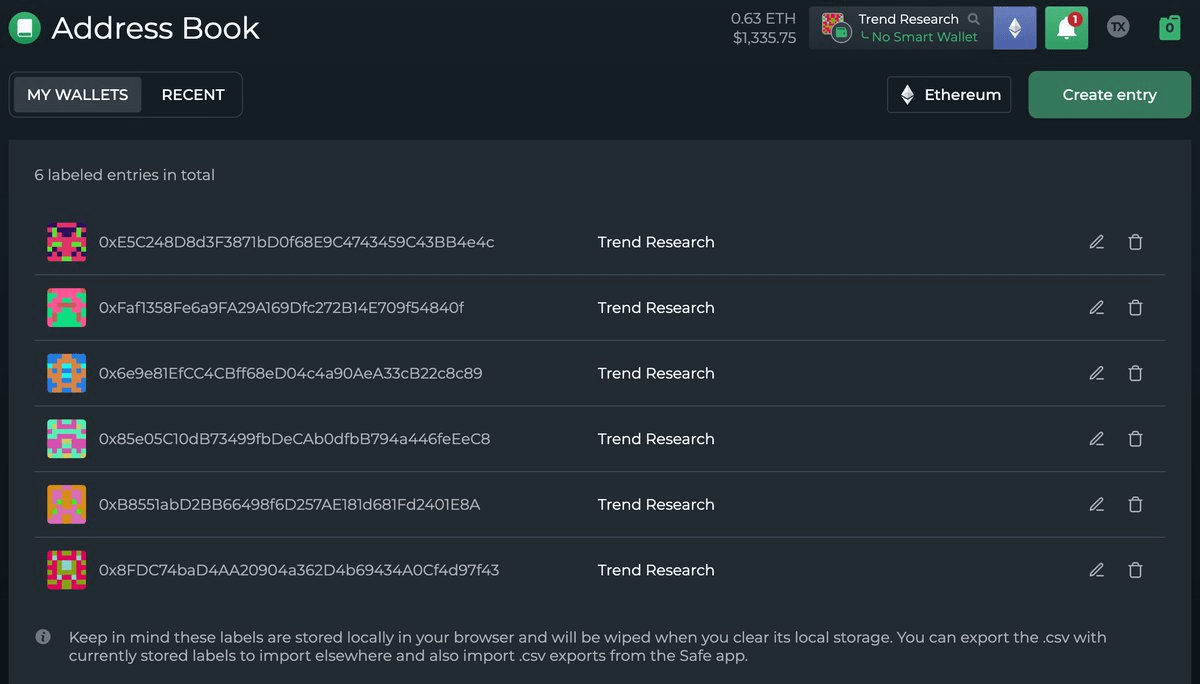The image size is (1200, 684).
Task: Switch to the RECENT tab
Action: point(193,95)
